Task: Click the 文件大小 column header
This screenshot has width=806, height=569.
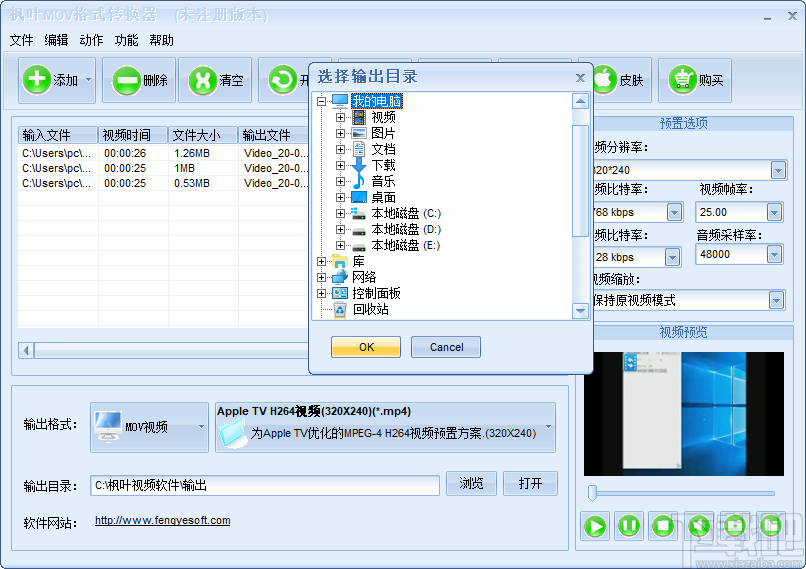Action: tap(203, 135)
